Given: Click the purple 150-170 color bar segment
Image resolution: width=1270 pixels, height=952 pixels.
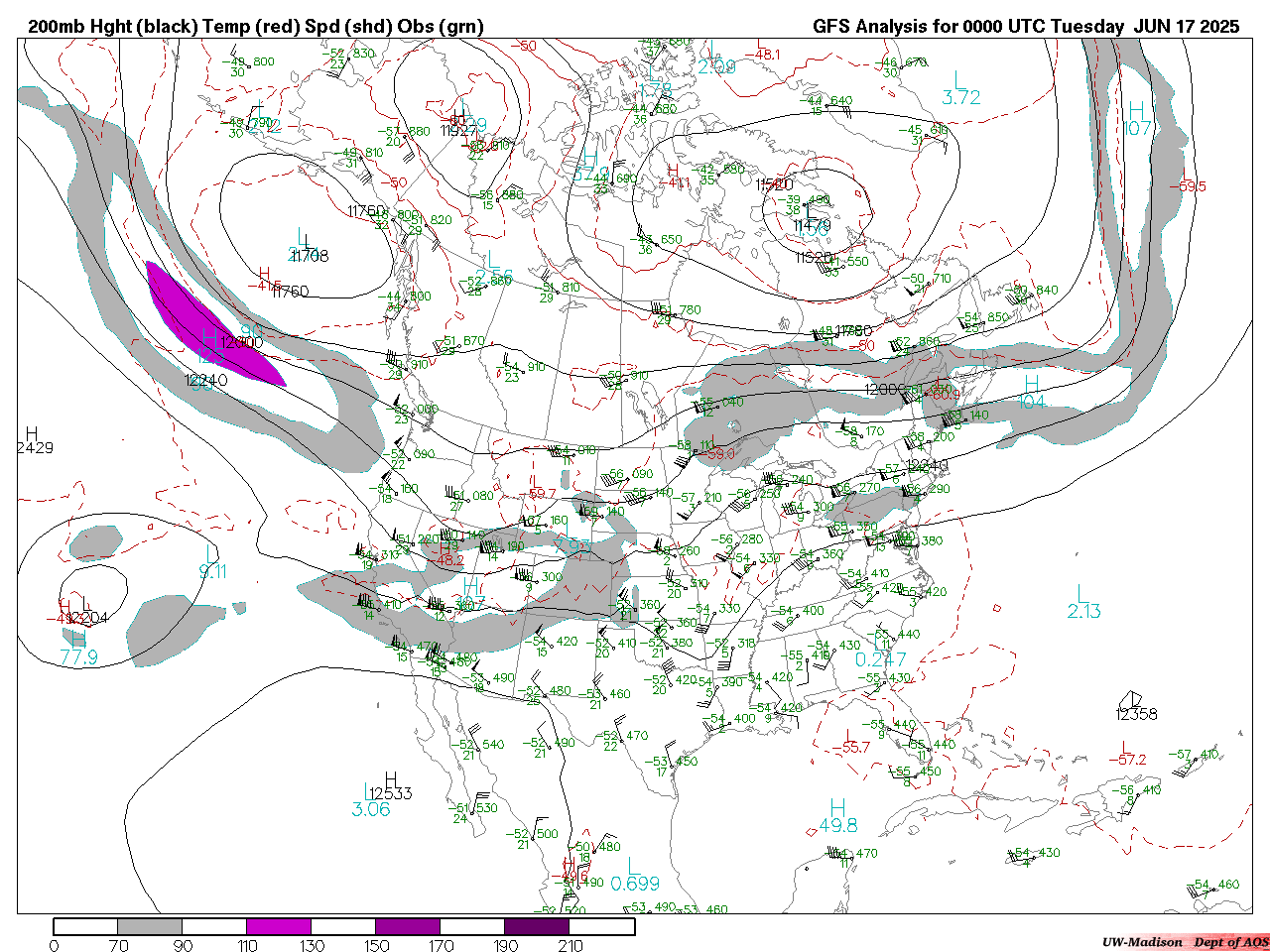Looking at the screenshot, I should [x=408, y=926].
